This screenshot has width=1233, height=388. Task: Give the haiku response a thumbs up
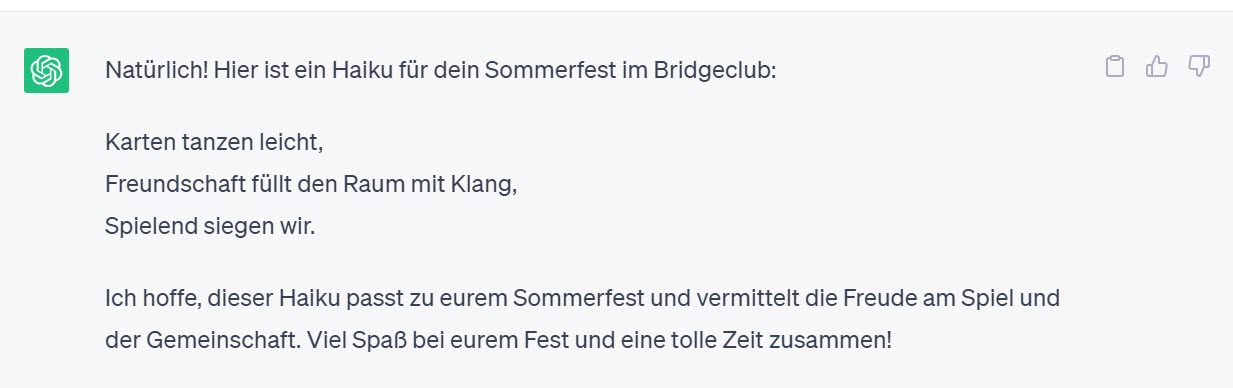pyautogui.click(x=1157, y=67)
